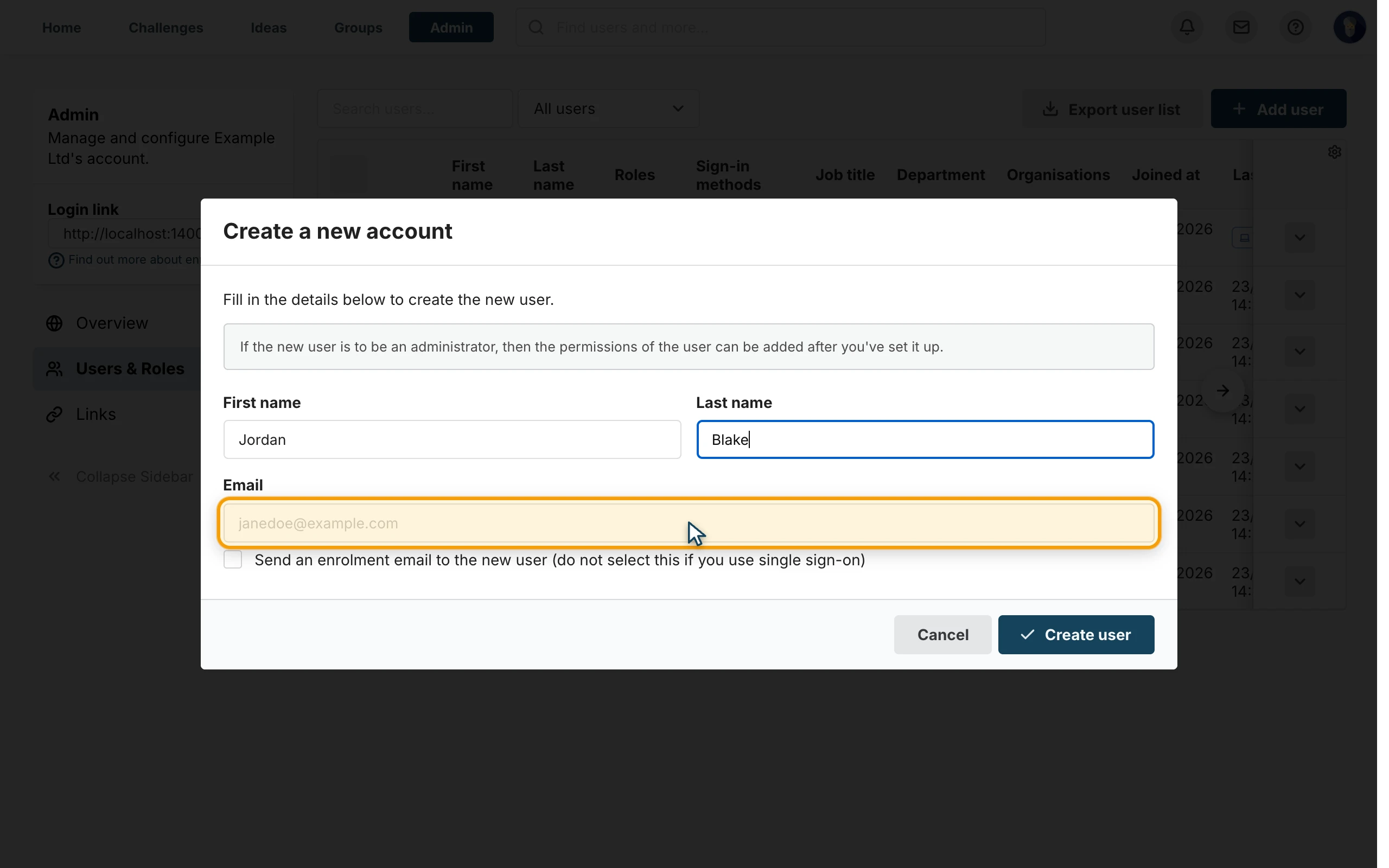Click the Collapse Sidebar label

click(x=135, y=476)
